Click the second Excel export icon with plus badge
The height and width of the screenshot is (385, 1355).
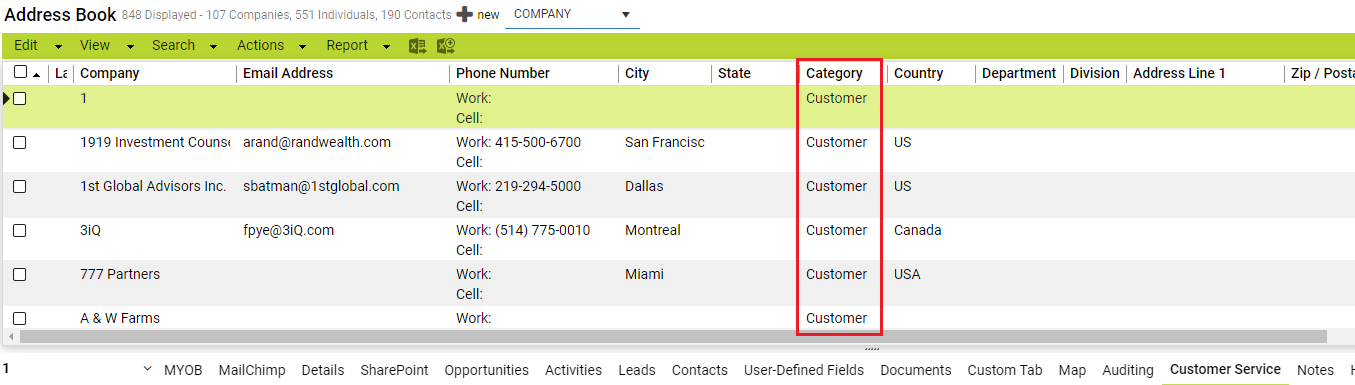pyautogui.click(x=446, y=46)
